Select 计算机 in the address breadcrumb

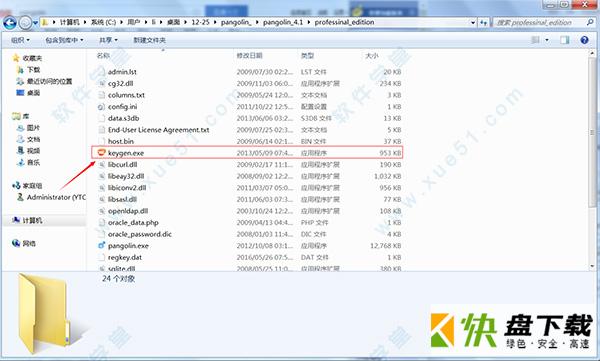(x=70, y=22)
